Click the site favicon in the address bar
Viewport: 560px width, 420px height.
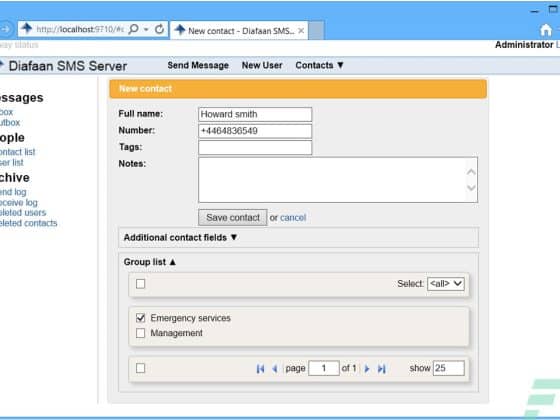pyautogui.click(x=26, y=28)
